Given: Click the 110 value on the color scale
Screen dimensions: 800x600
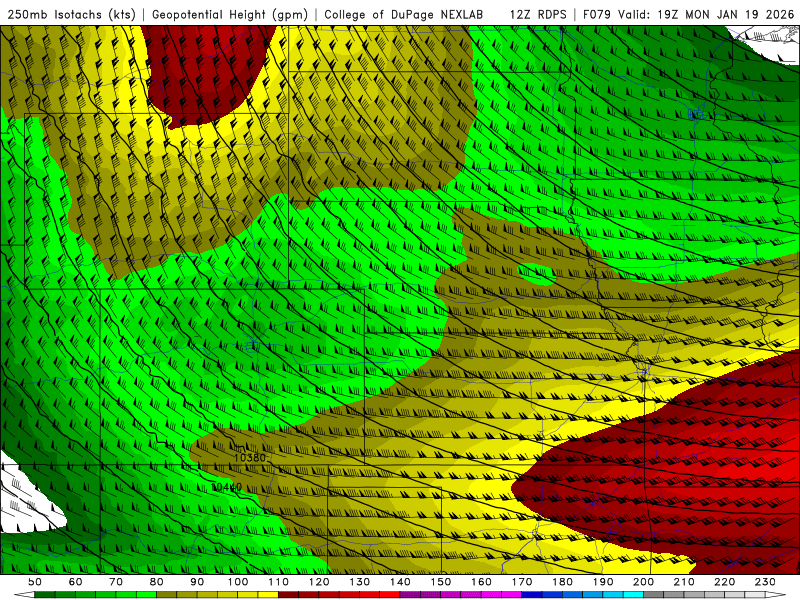Looking at the screenshot, I should coord(279,582).
